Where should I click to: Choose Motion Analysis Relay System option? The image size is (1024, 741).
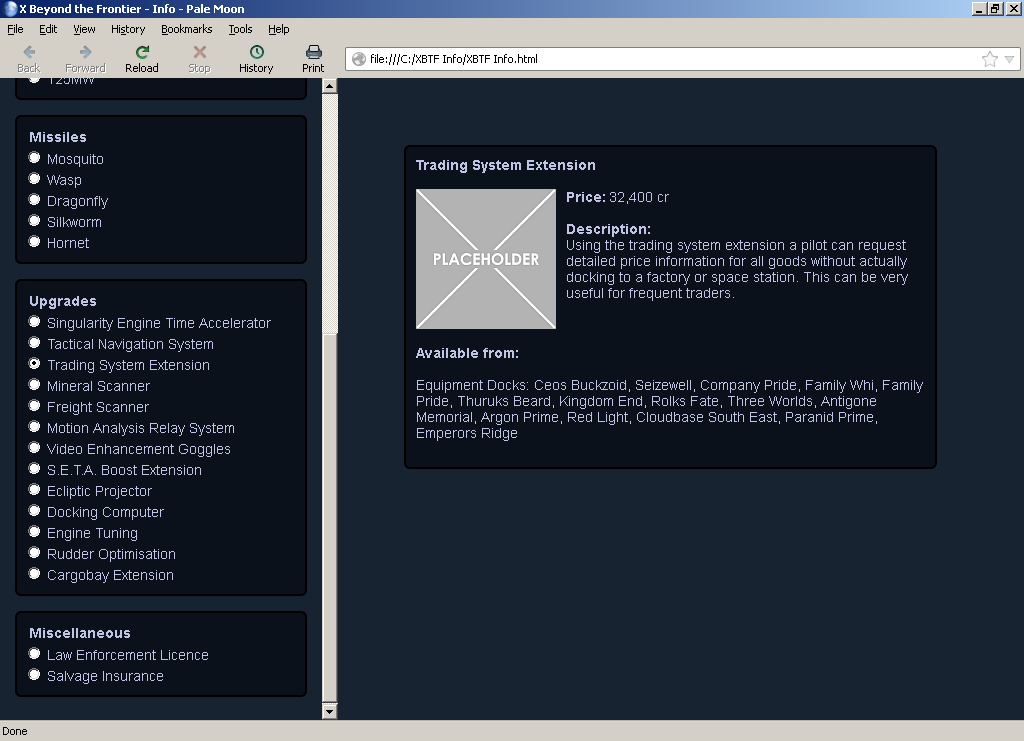(x=35, y=426)
